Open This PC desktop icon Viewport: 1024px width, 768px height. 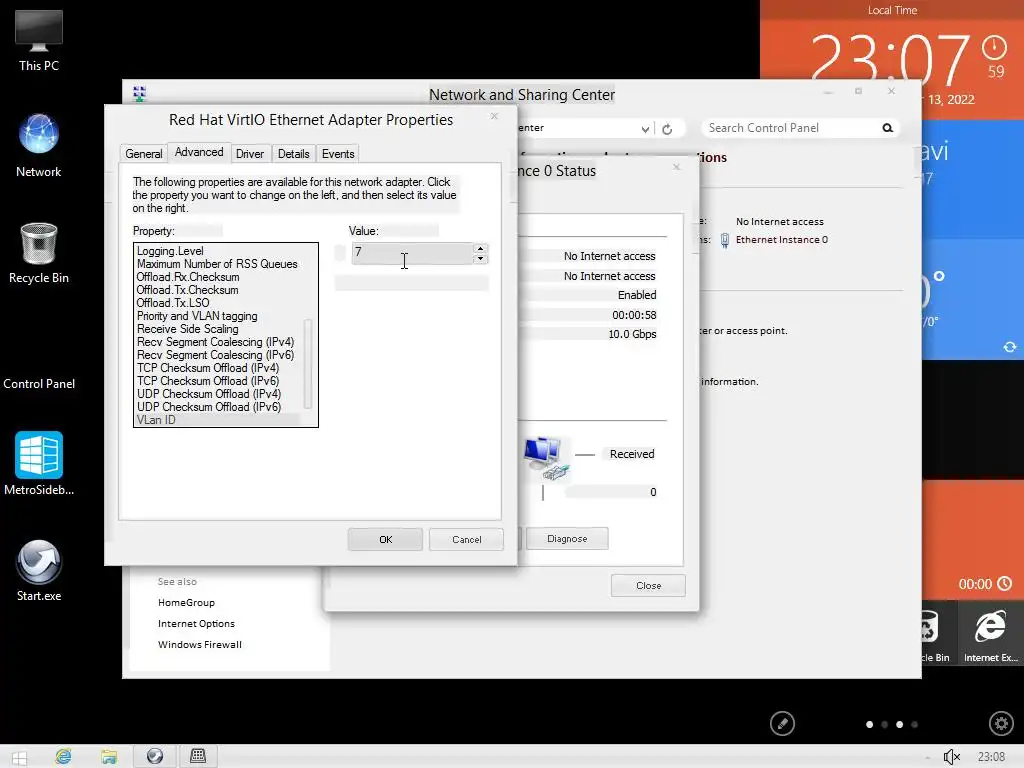tap(39, 40)
